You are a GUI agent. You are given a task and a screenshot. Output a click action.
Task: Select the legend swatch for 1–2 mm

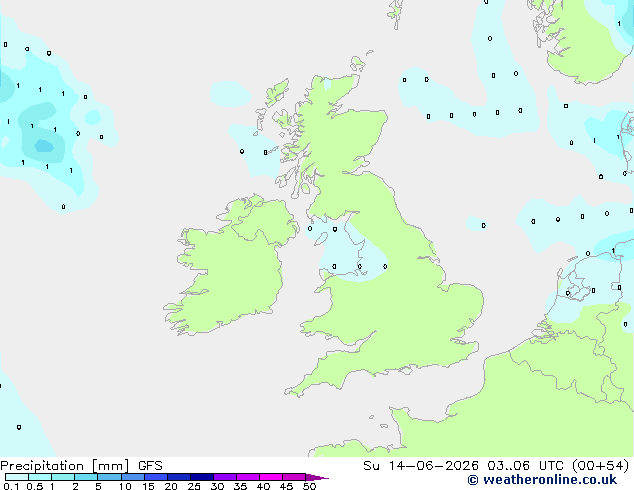point(63,477)
